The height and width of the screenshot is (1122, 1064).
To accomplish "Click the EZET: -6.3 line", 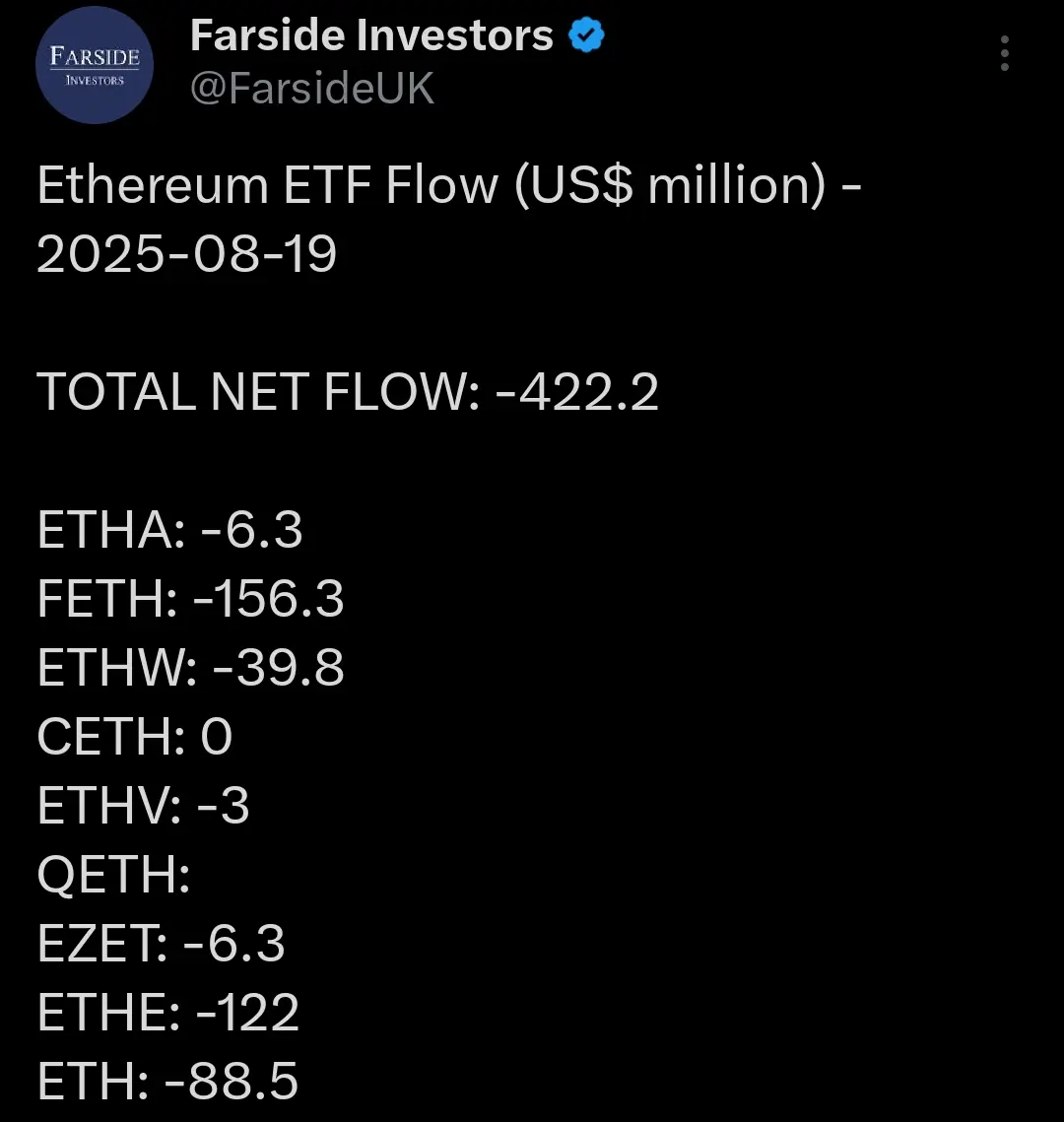I will pyautogui.click(x=162, y=943).
